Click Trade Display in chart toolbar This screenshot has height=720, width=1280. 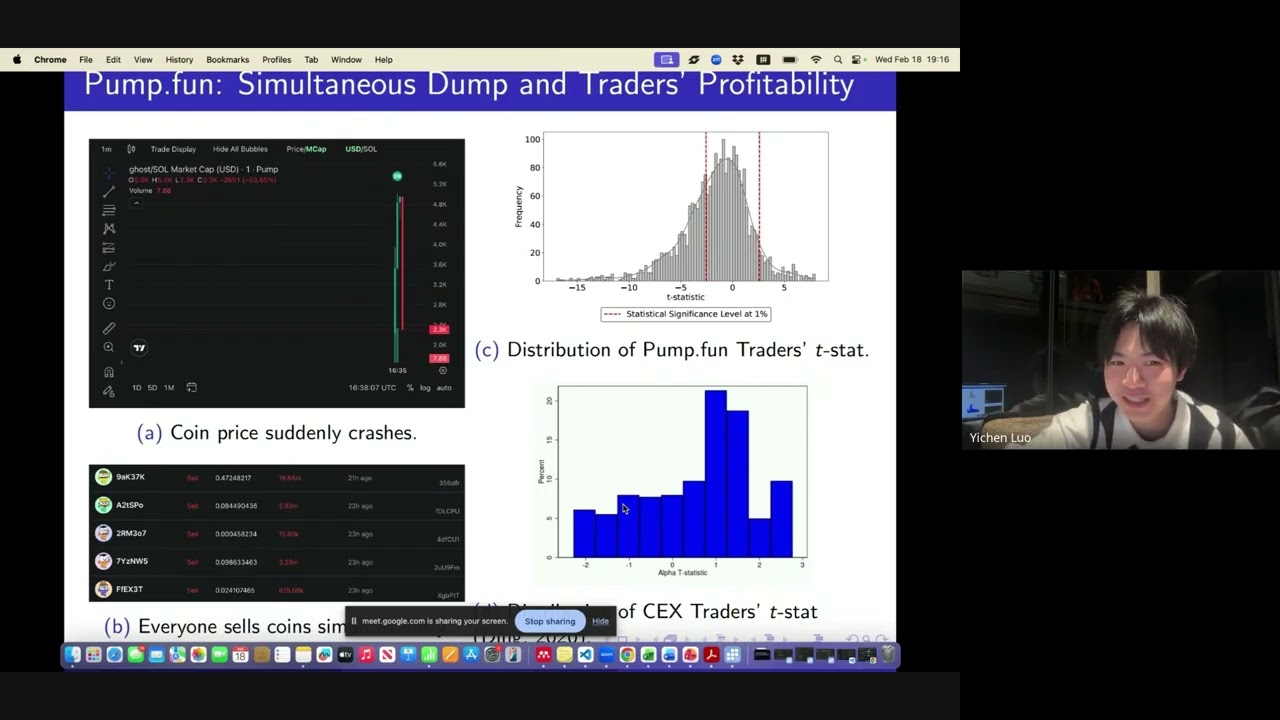[x=173, y=149]
